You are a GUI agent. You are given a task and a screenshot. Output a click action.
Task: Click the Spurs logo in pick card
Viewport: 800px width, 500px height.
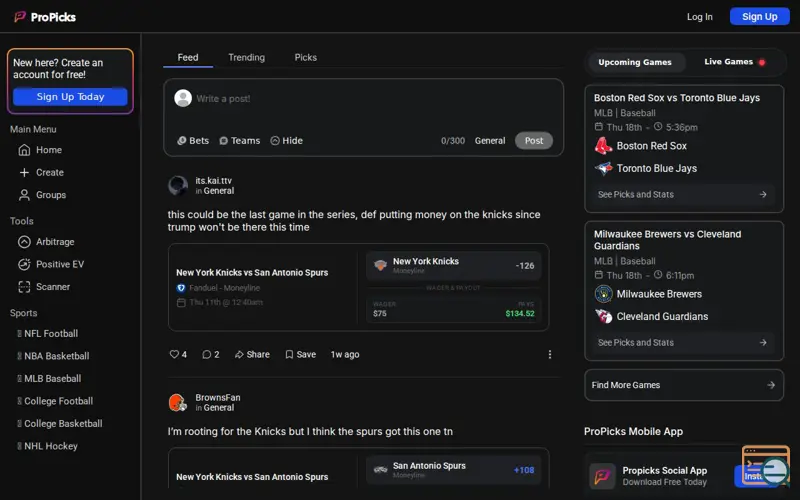(x=380, y=469)
